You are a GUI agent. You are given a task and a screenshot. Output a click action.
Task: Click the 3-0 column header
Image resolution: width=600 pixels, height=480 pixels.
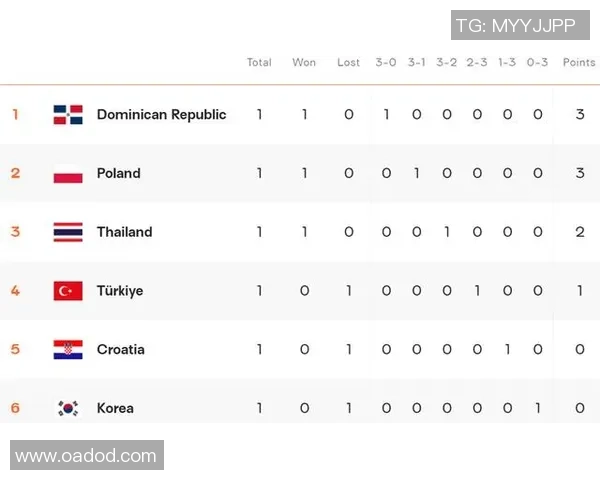[x=386, y=62]
